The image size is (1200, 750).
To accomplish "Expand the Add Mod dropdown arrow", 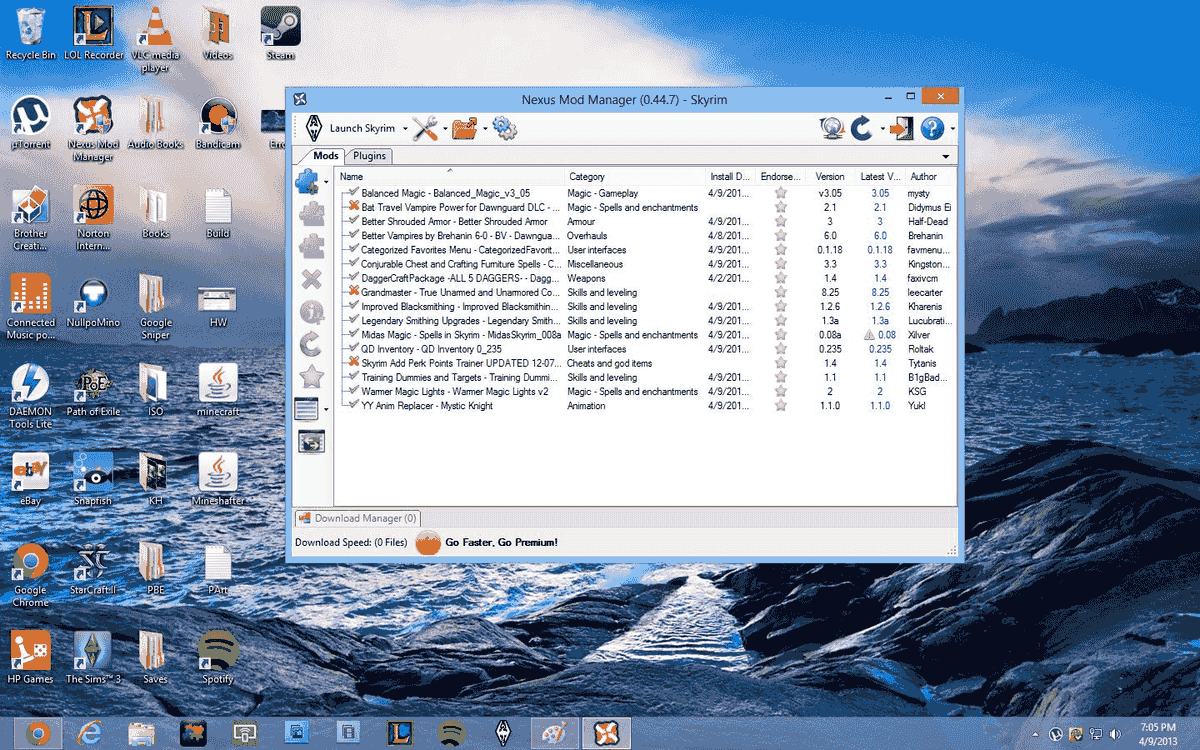I will (x=326, y=183).
